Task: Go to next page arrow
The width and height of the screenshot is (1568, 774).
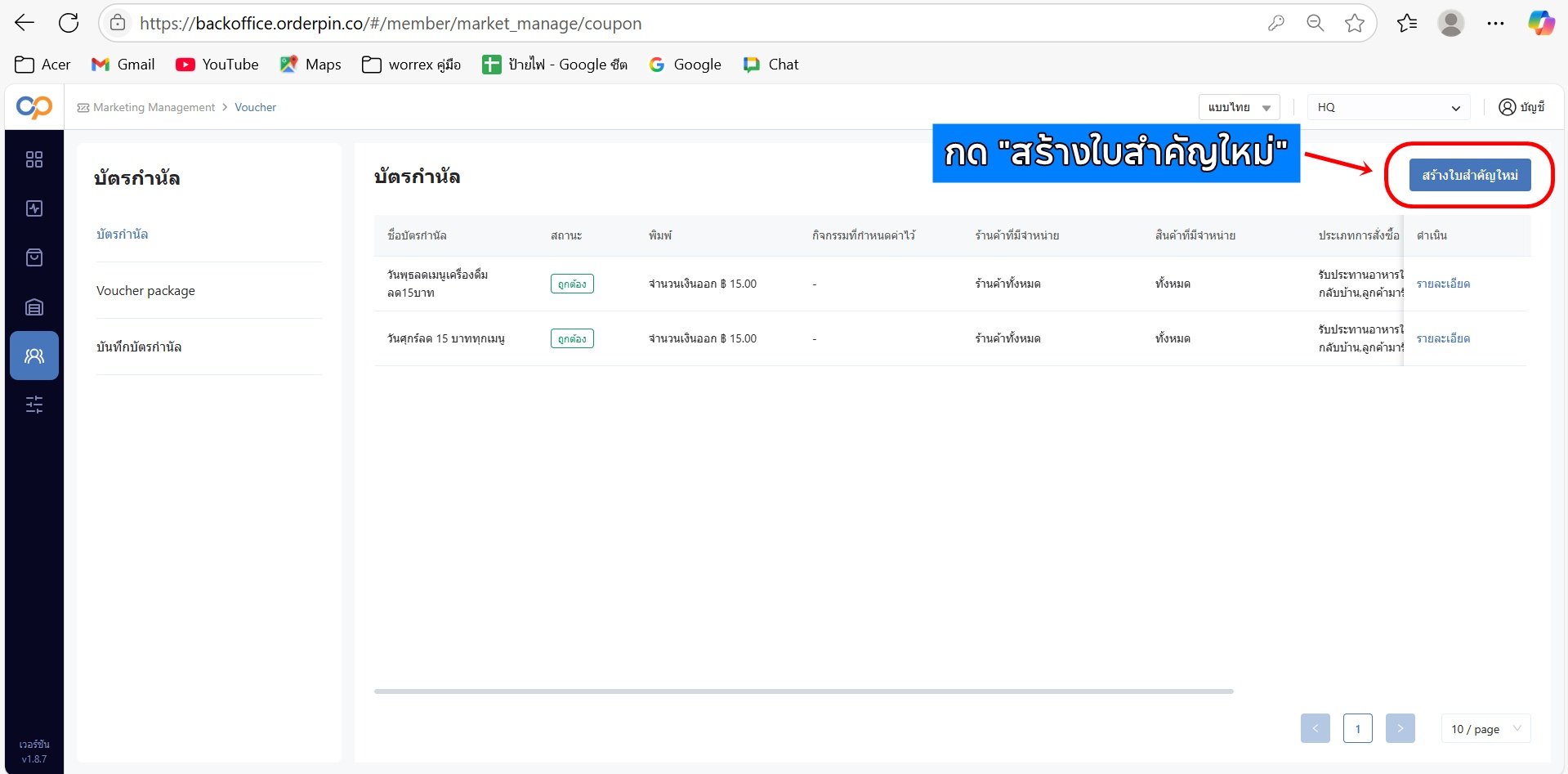Action: click(1400, 728)
